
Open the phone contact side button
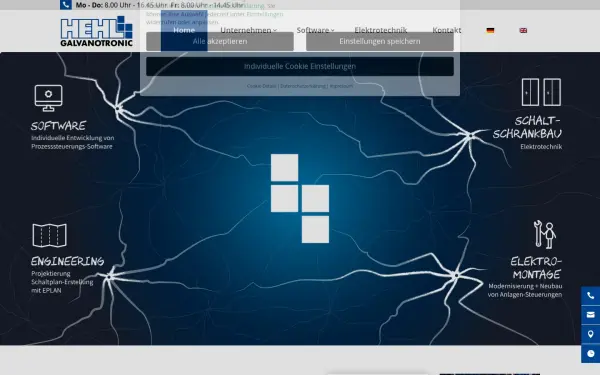coord(590,296)
